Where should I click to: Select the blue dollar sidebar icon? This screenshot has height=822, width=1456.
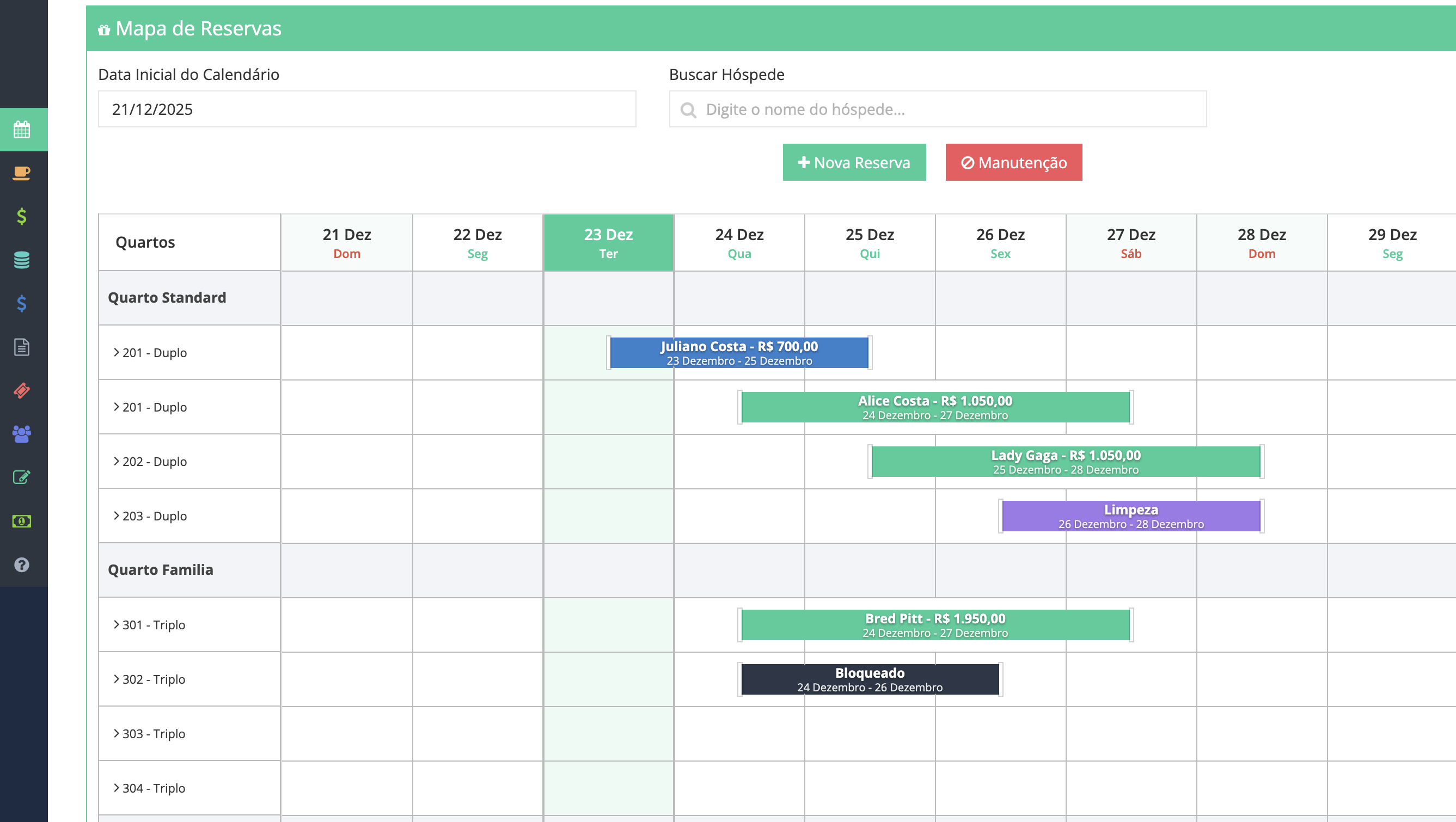pos(21,304)
